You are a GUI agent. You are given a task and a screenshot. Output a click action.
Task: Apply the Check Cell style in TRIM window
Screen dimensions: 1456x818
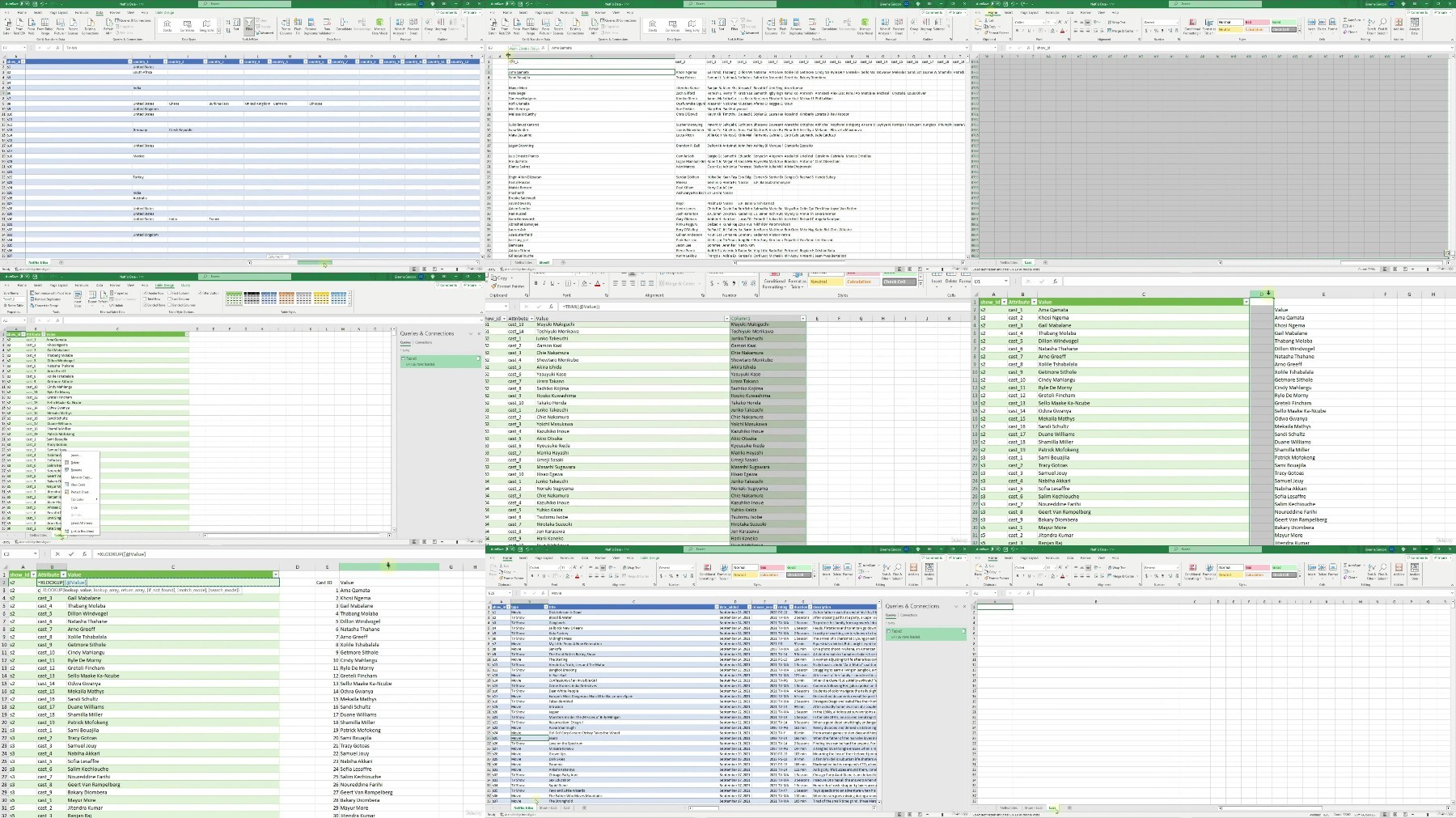899,282
